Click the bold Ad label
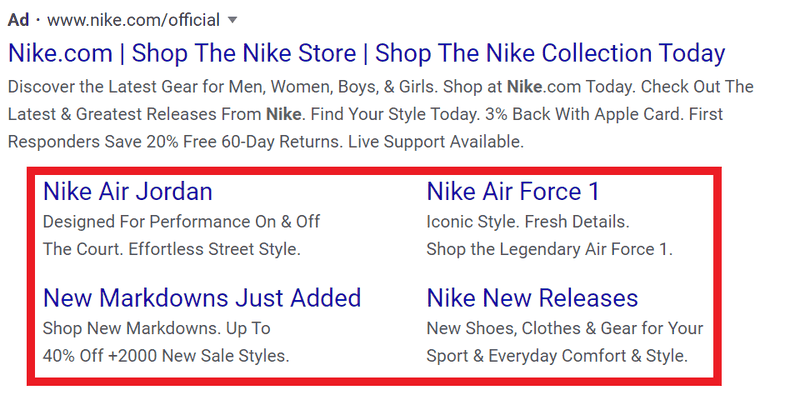The image size is (800, 395). tap(18, 20)
